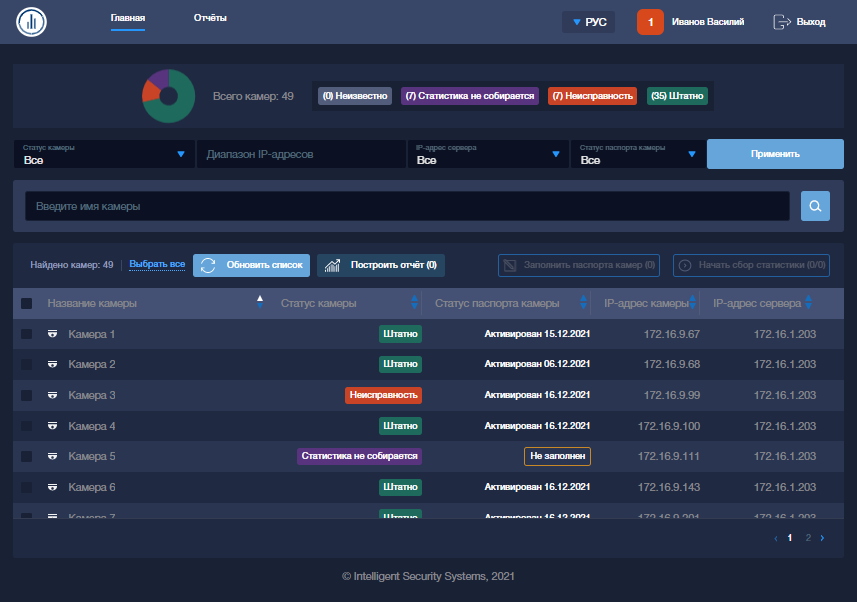Select the Главная tab

pyautogui.click(x=127, y=17)
